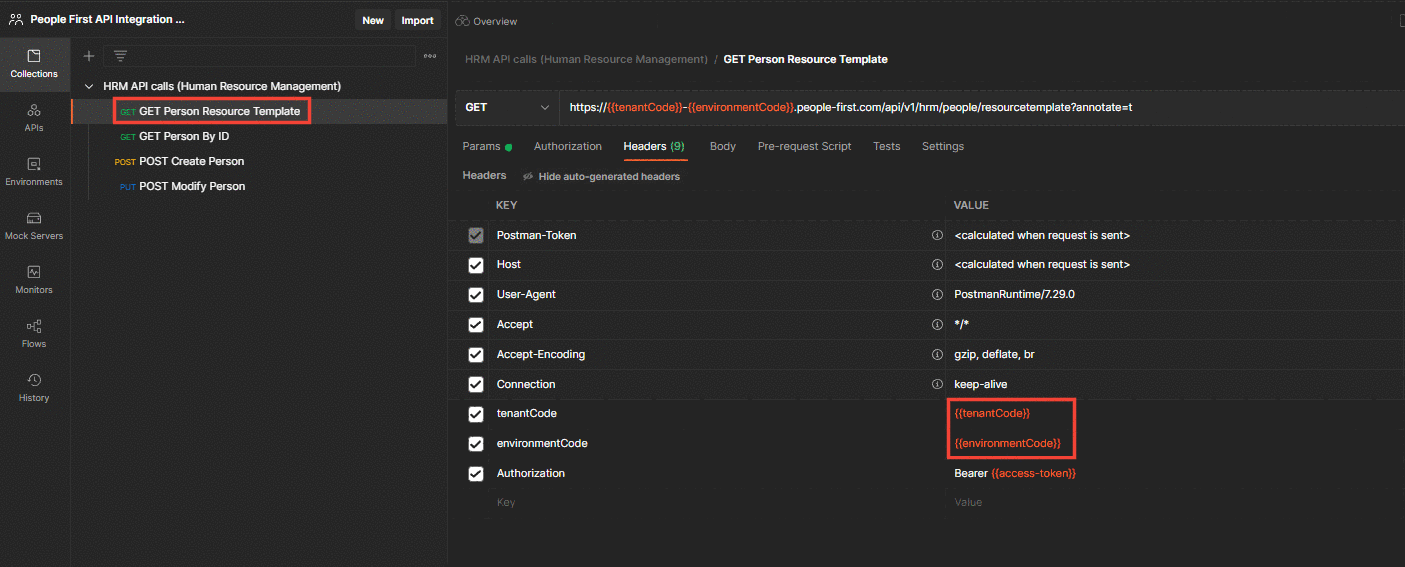Screen dimensions: 1405x567
Task: Open the Mock Servers sidebar panel
Action: click(x=34, y=226)
